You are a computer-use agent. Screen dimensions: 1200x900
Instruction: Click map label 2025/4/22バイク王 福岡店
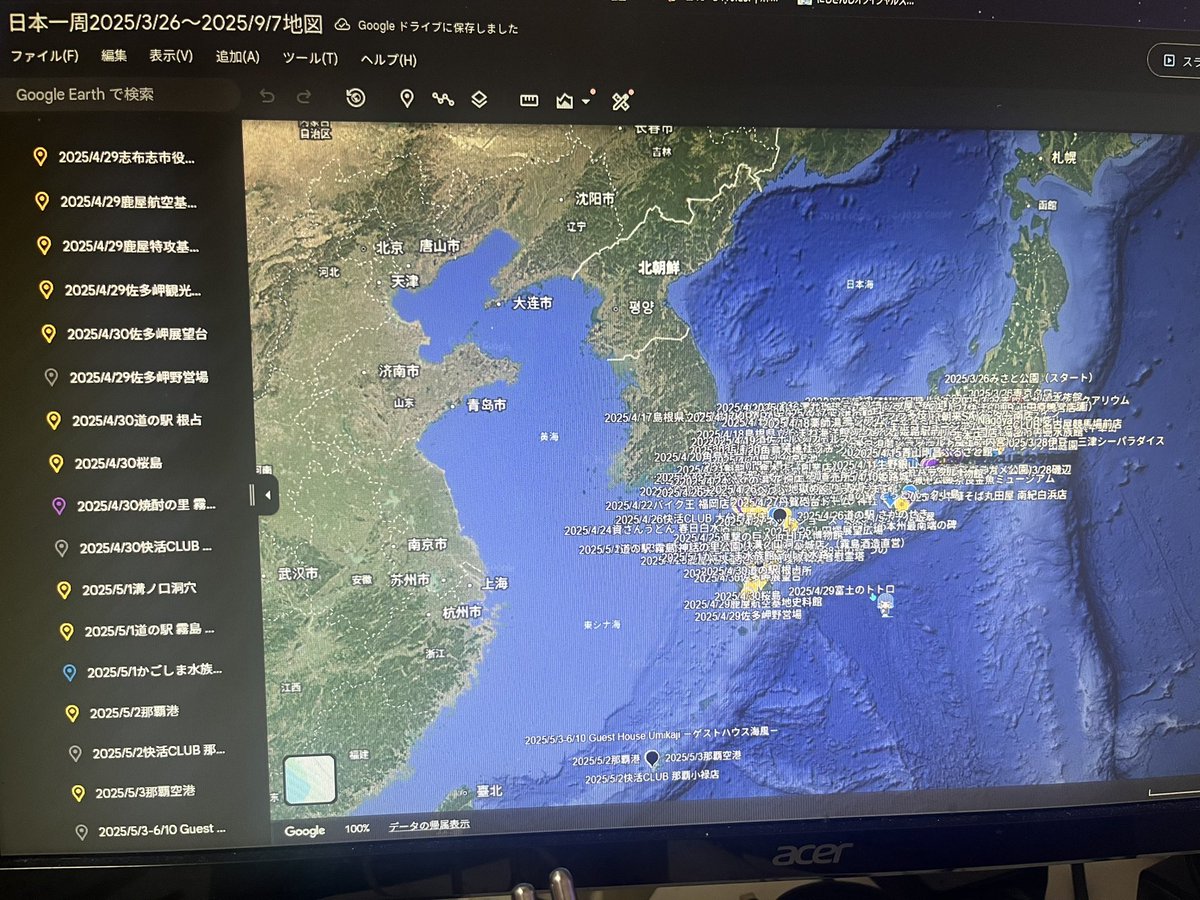(x=668, y=506)
